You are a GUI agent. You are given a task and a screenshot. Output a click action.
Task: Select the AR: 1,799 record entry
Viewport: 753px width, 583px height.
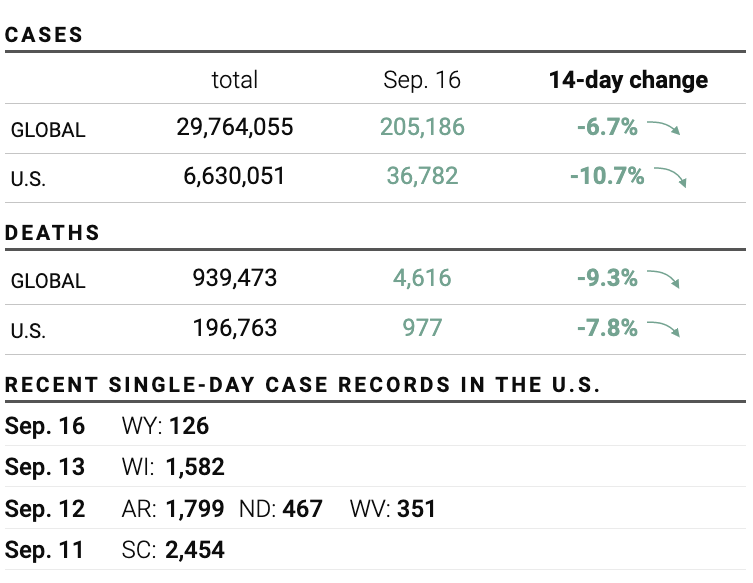[173, 509]
